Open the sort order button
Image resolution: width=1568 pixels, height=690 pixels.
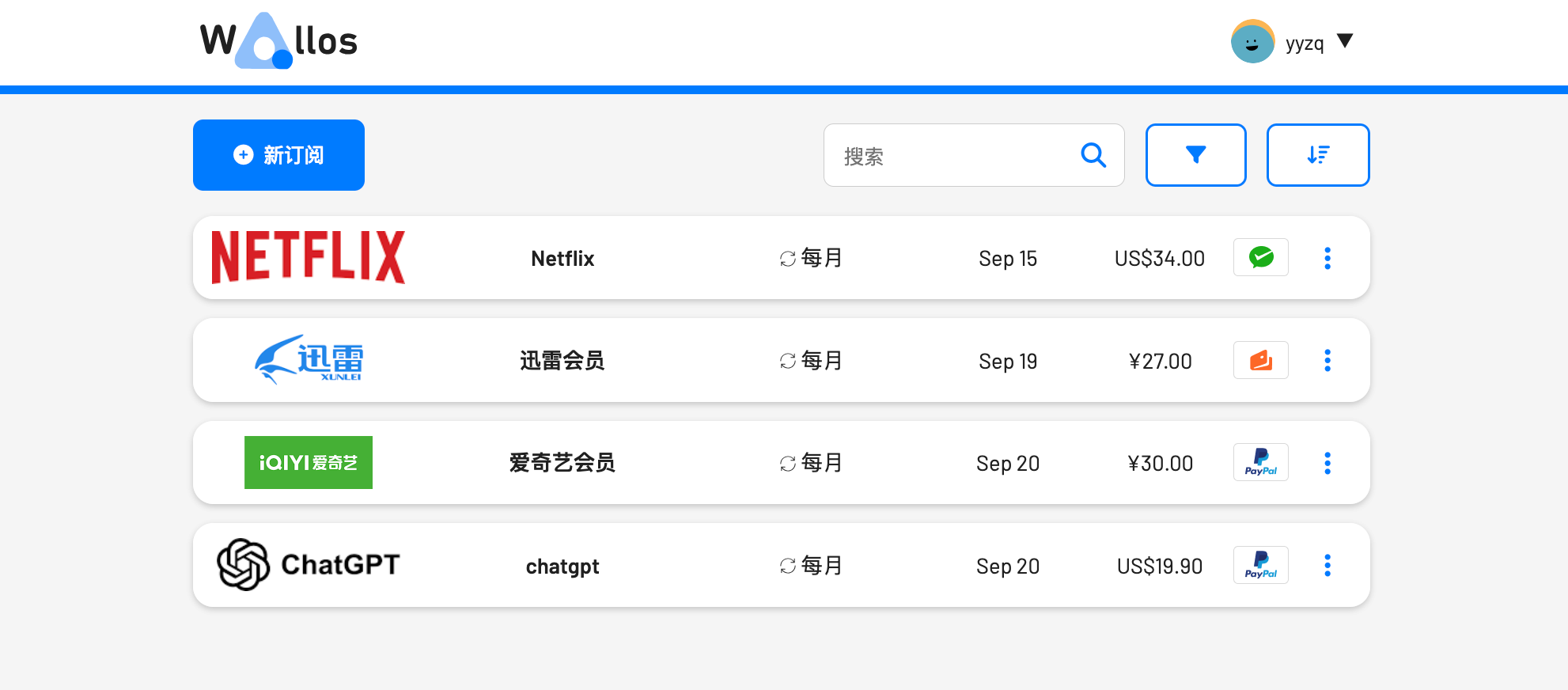pos(1317,155)
